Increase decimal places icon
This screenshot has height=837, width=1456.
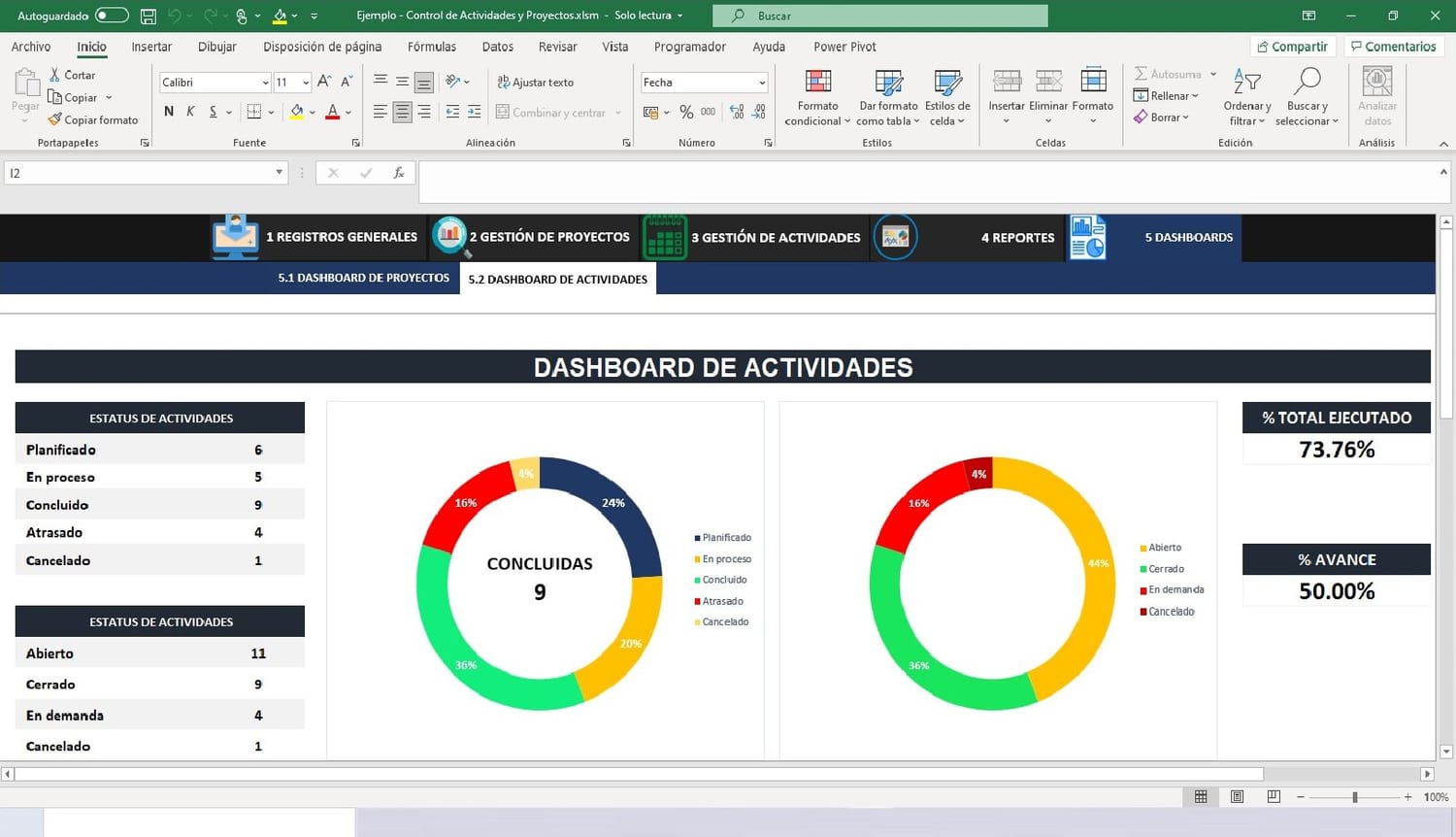pyautogui.click(x=737, y=112)
